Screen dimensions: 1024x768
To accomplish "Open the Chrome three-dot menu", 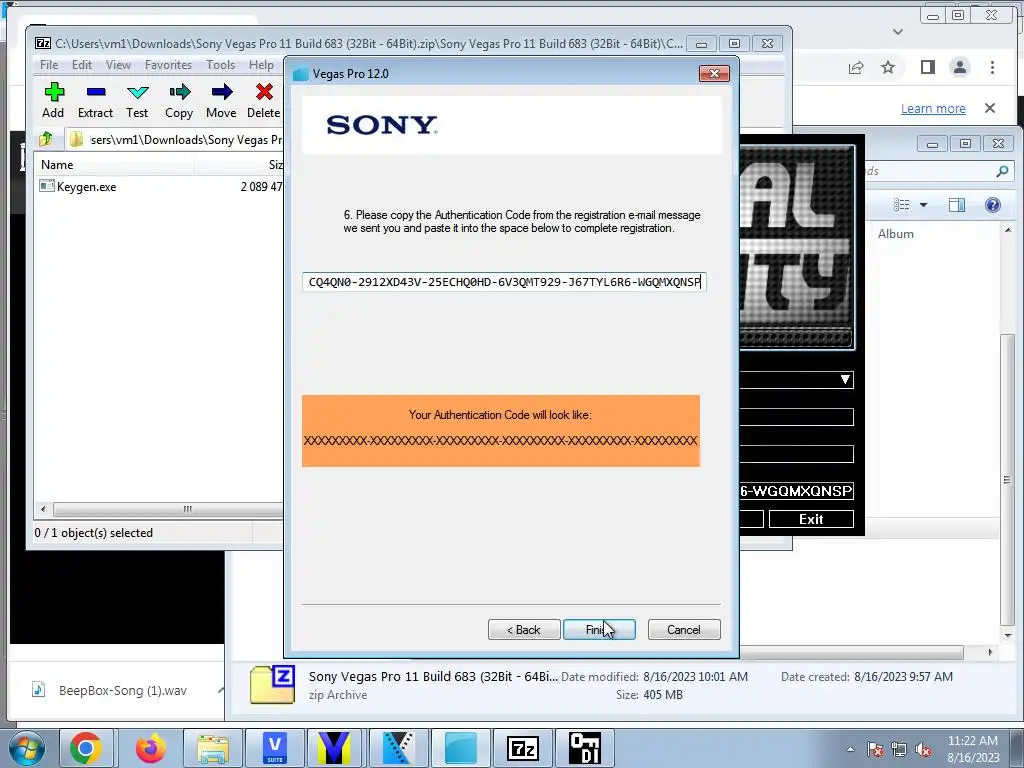I will [992, 67].
